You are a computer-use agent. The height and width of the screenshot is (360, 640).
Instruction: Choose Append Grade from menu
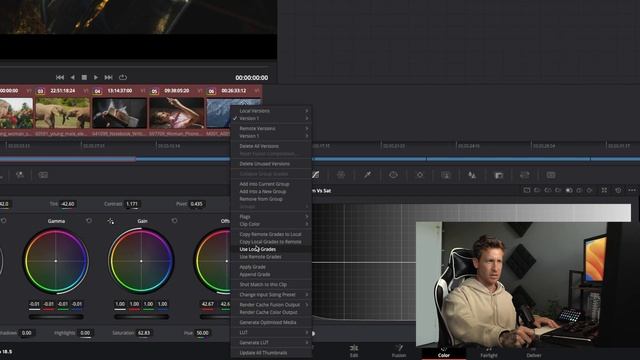pos(271,274)
